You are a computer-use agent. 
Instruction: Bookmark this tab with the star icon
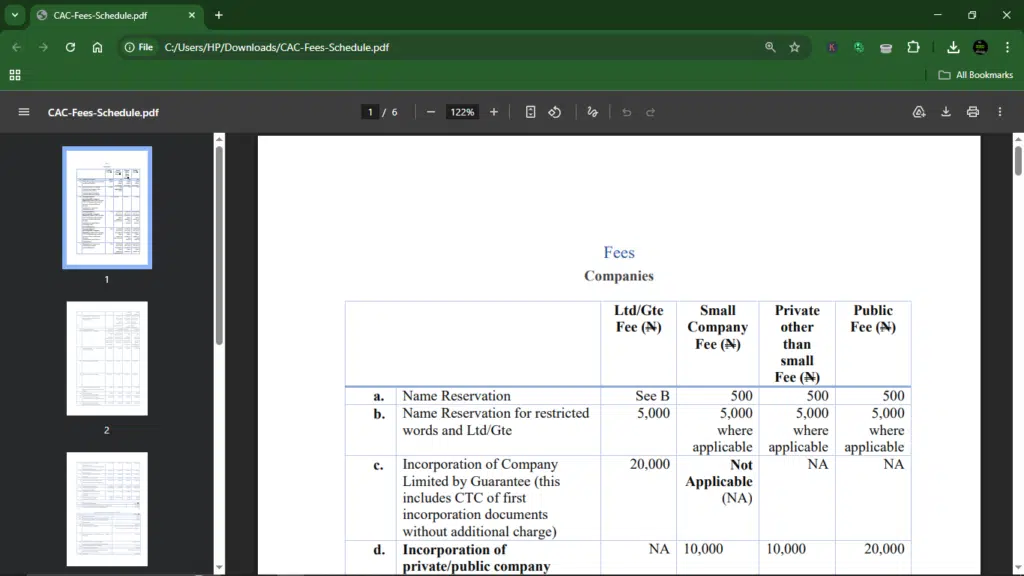point(795,47)
